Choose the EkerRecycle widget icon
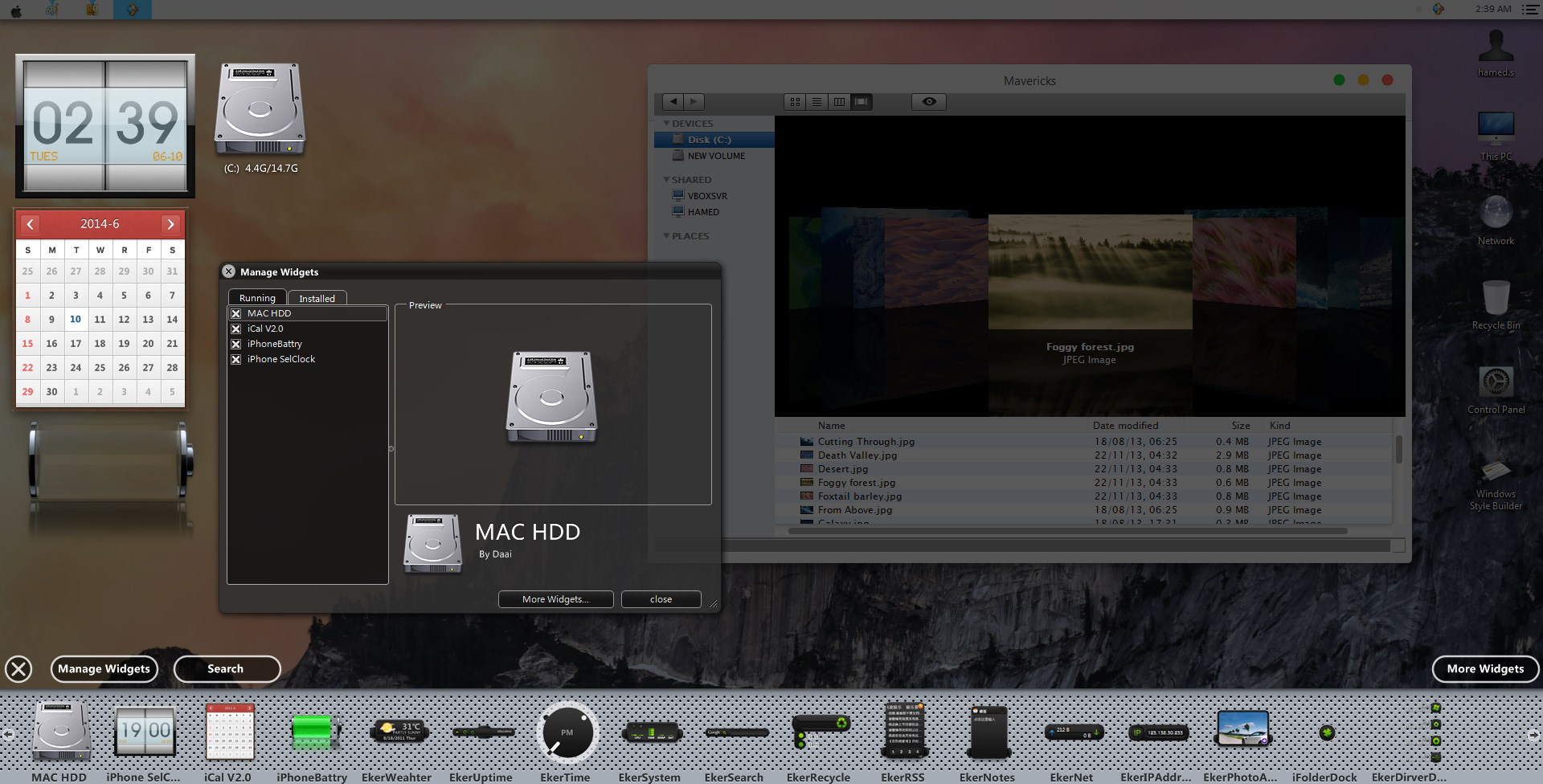Image resolution: width=1543 pixels, height=784 pixels. coord(821,731)
